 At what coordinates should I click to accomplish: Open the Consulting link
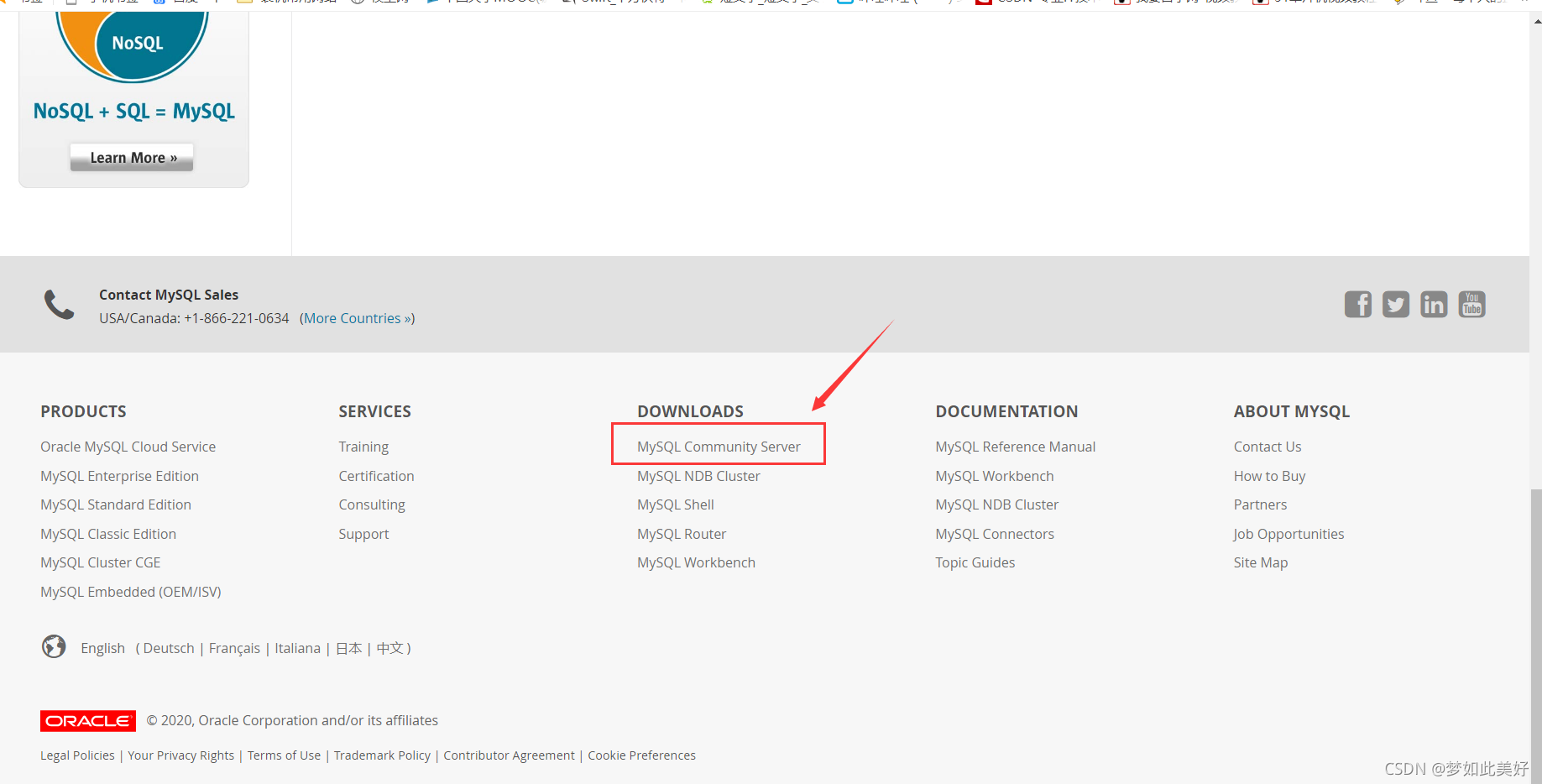372,504
